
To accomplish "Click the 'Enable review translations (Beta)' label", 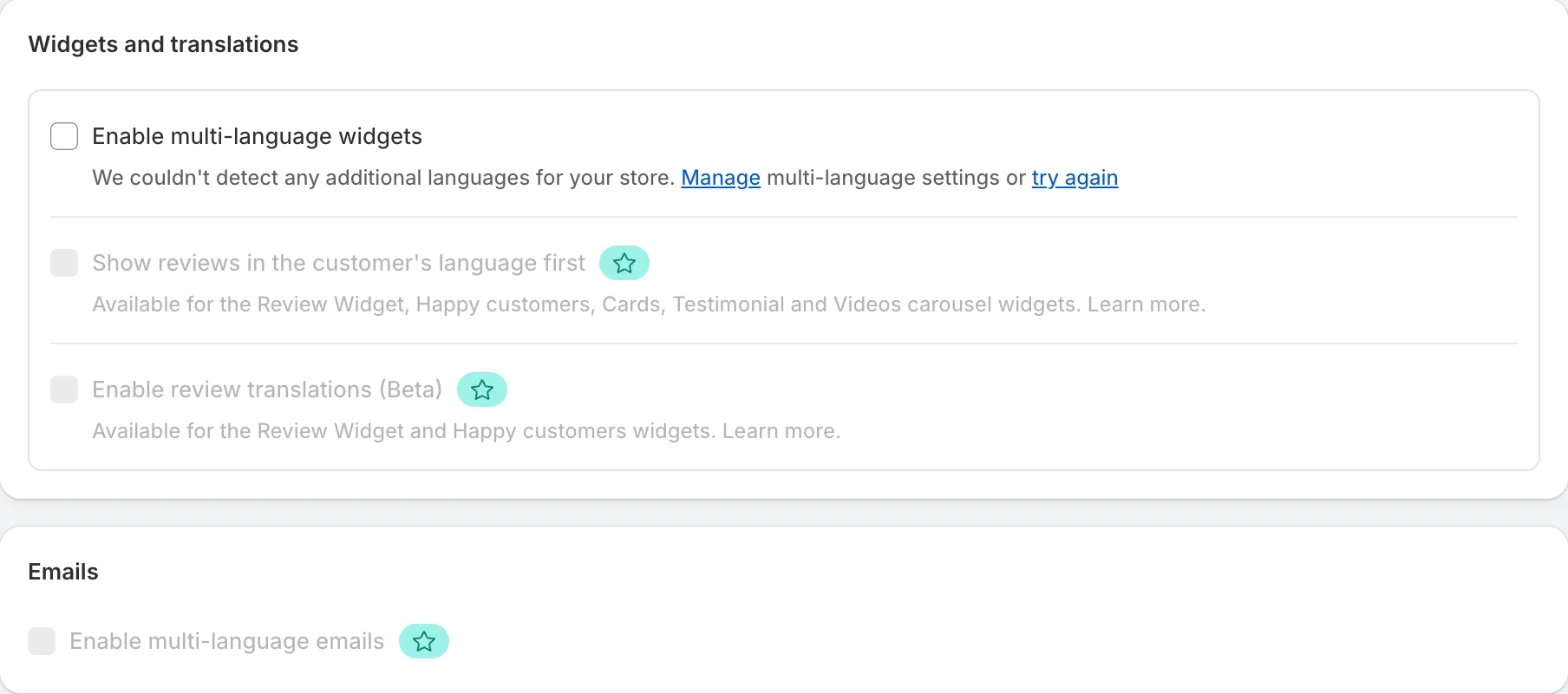I will click(267, 389).
